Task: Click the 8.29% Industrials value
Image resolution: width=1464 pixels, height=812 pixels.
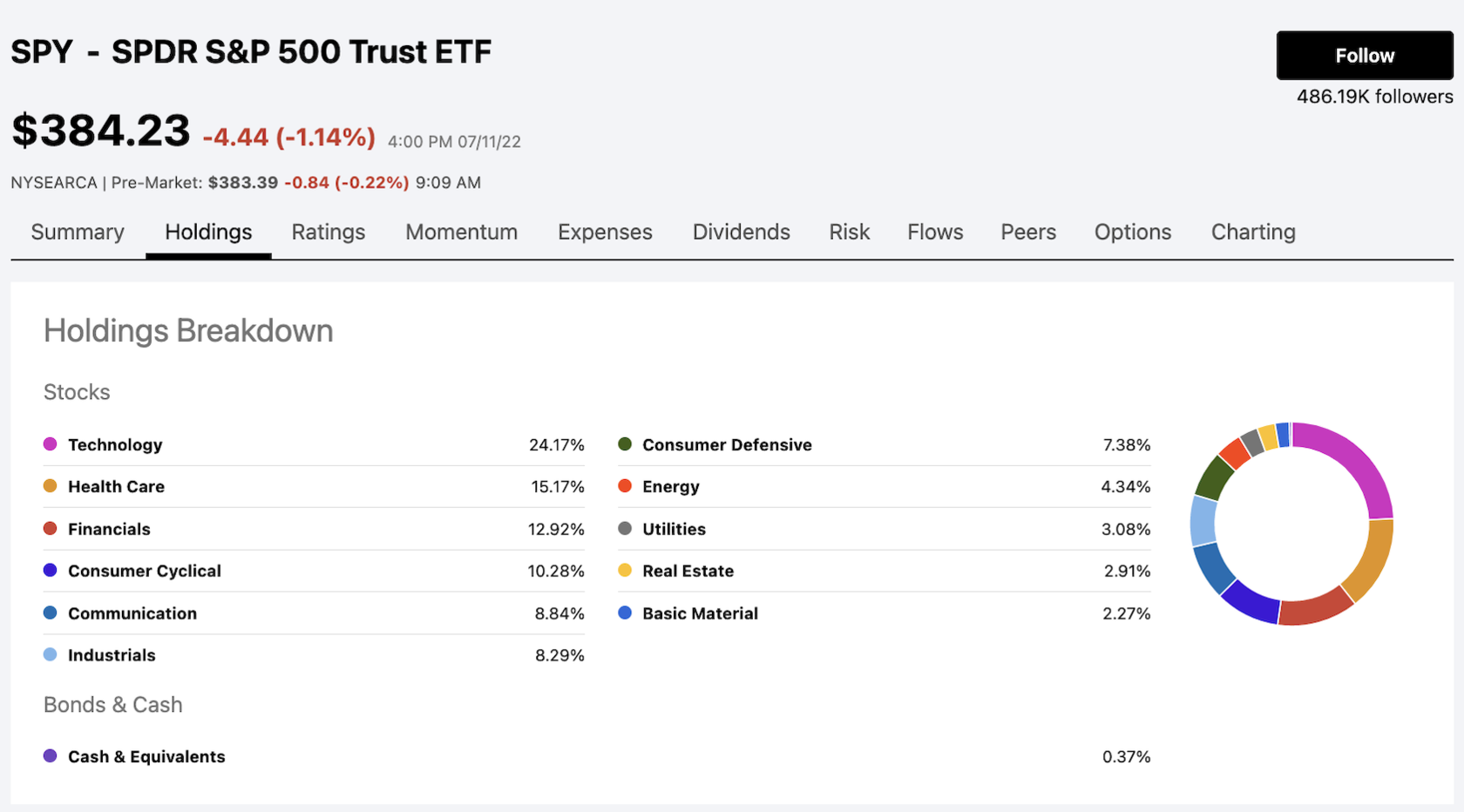Action: [559, 655]
